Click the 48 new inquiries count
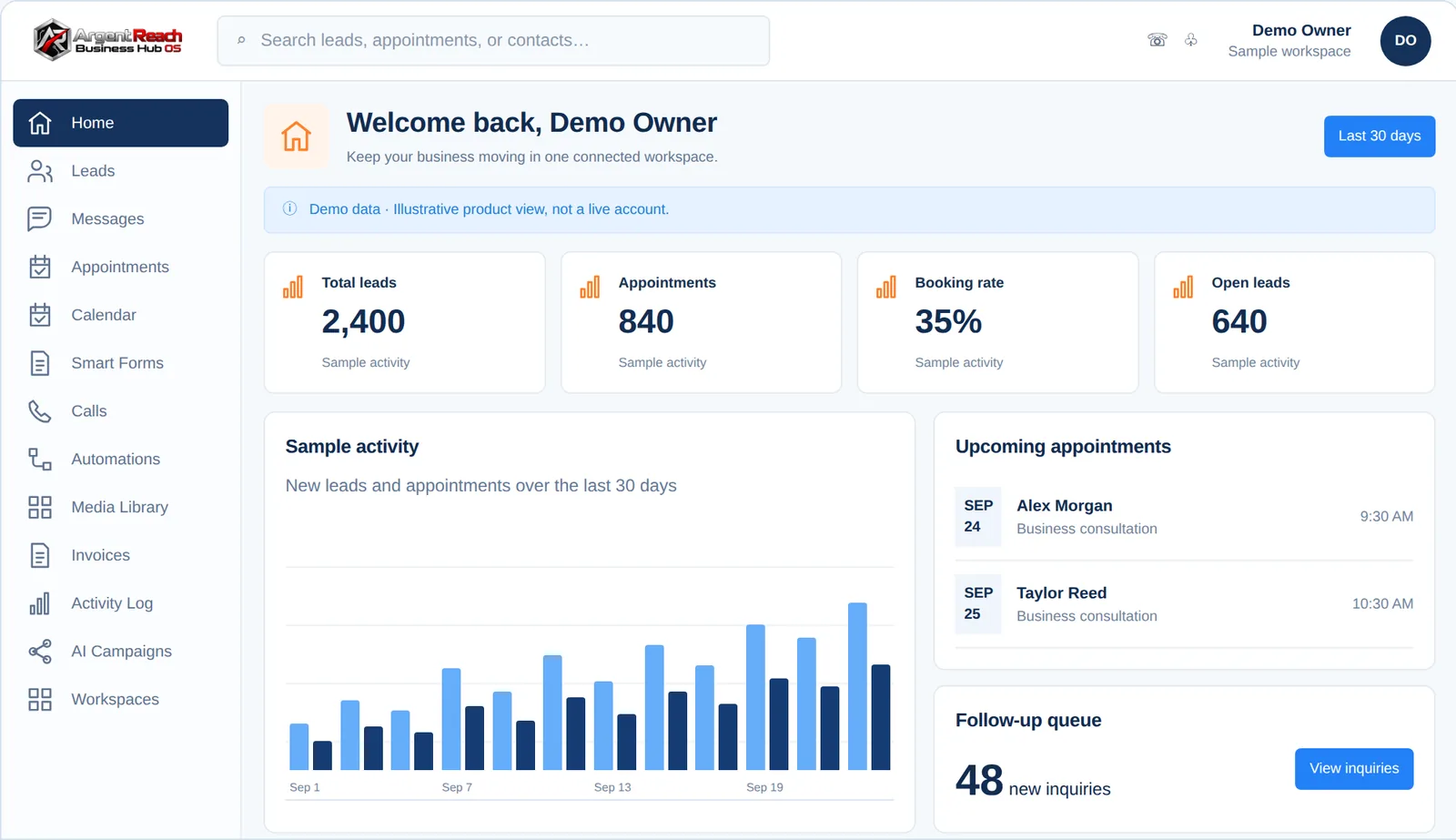 pos(1033,781)
